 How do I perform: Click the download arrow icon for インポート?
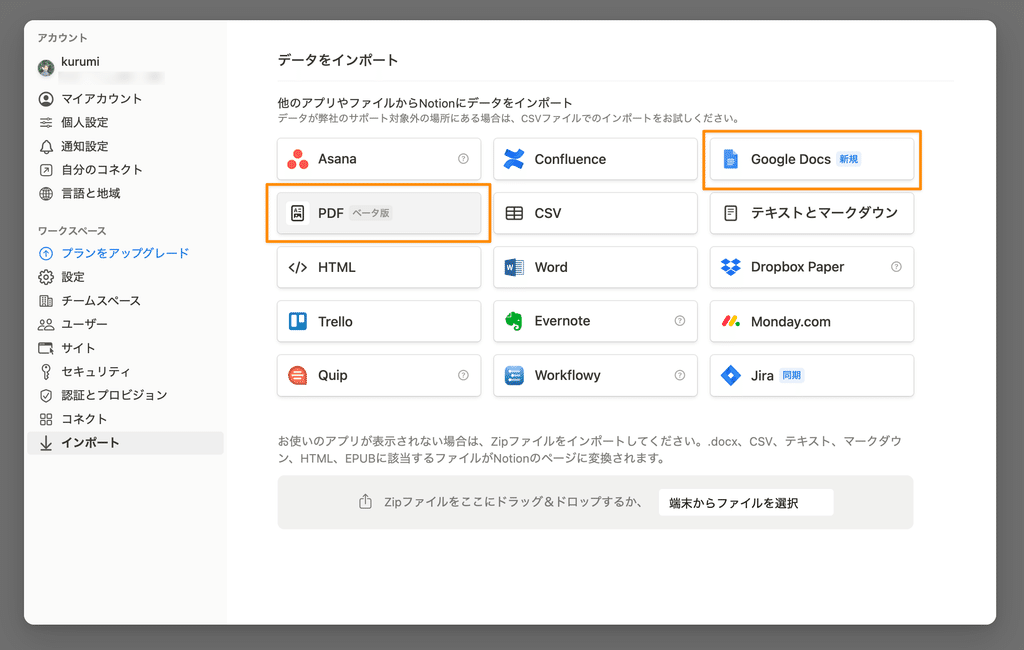coord(46,443)
